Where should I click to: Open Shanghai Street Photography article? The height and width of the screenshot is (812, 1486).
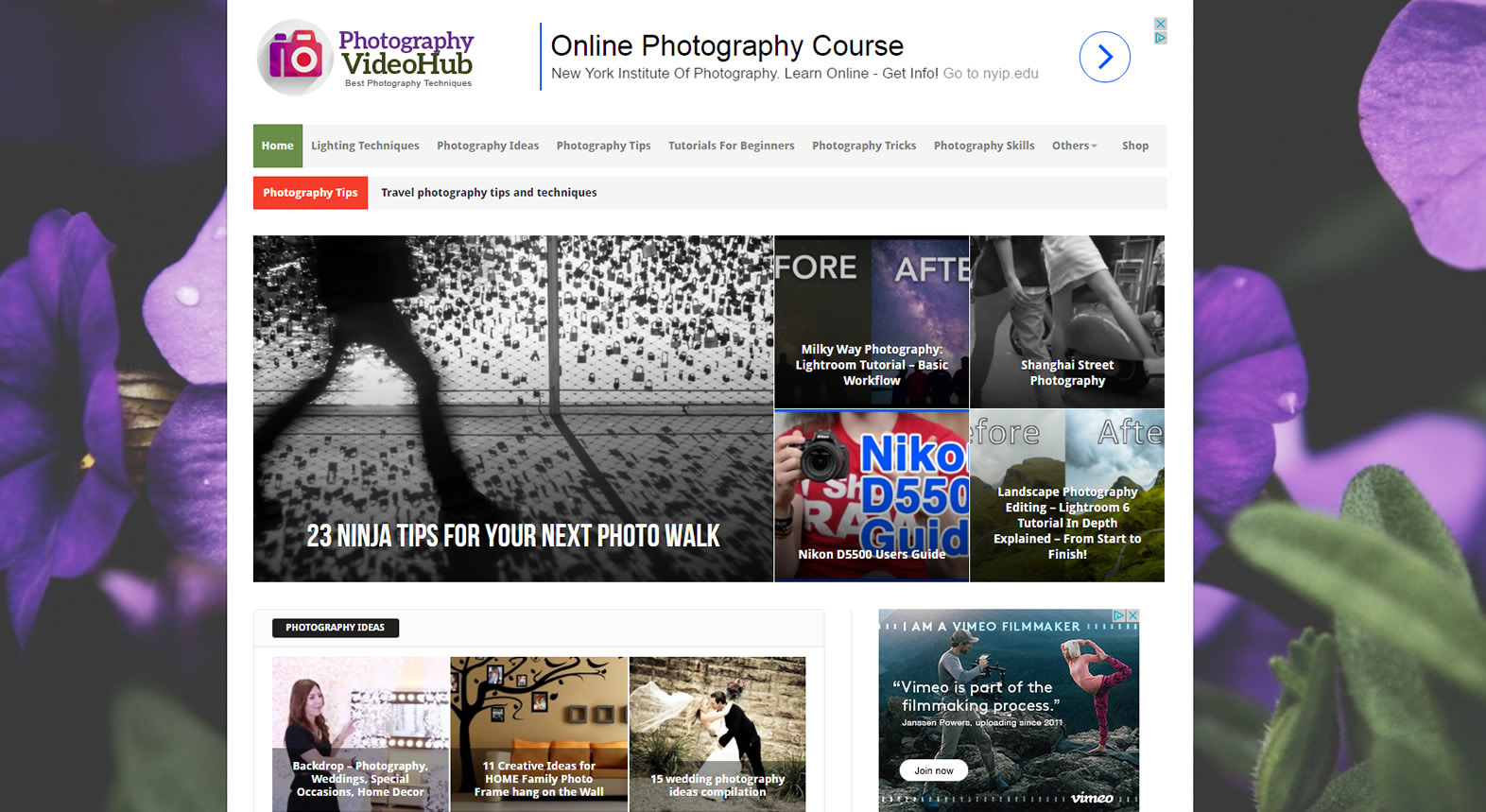[x=1067, y=321]
